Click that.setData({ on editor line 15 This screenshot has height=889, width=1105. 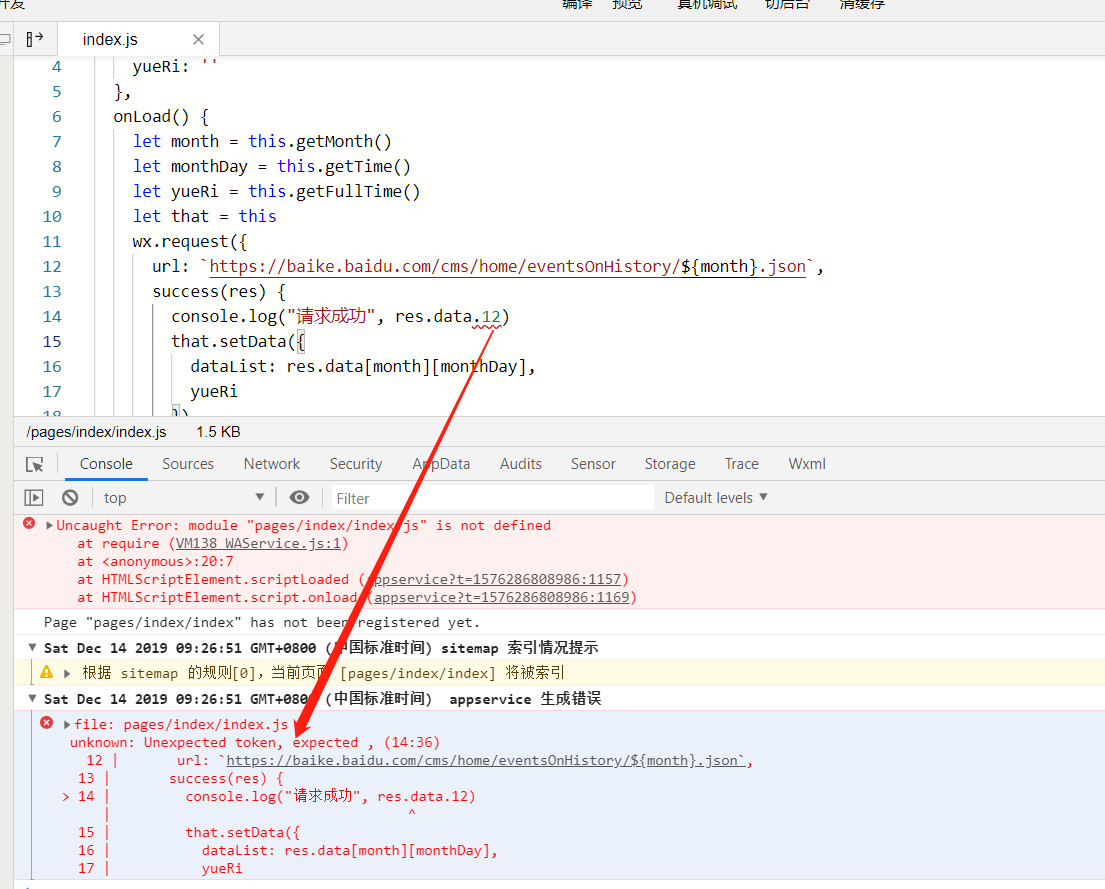[238, 342]
